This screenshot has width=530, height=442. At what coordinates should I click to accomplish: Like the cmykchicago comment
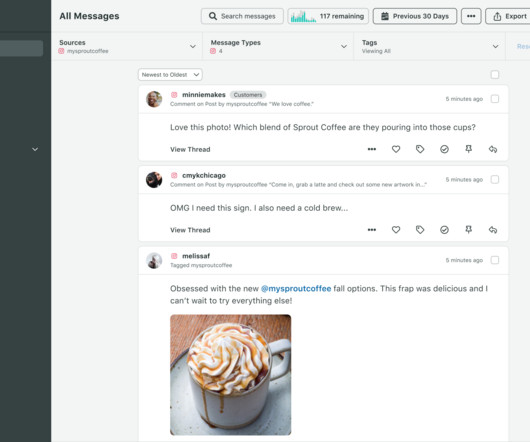click(x=396, y=230)
